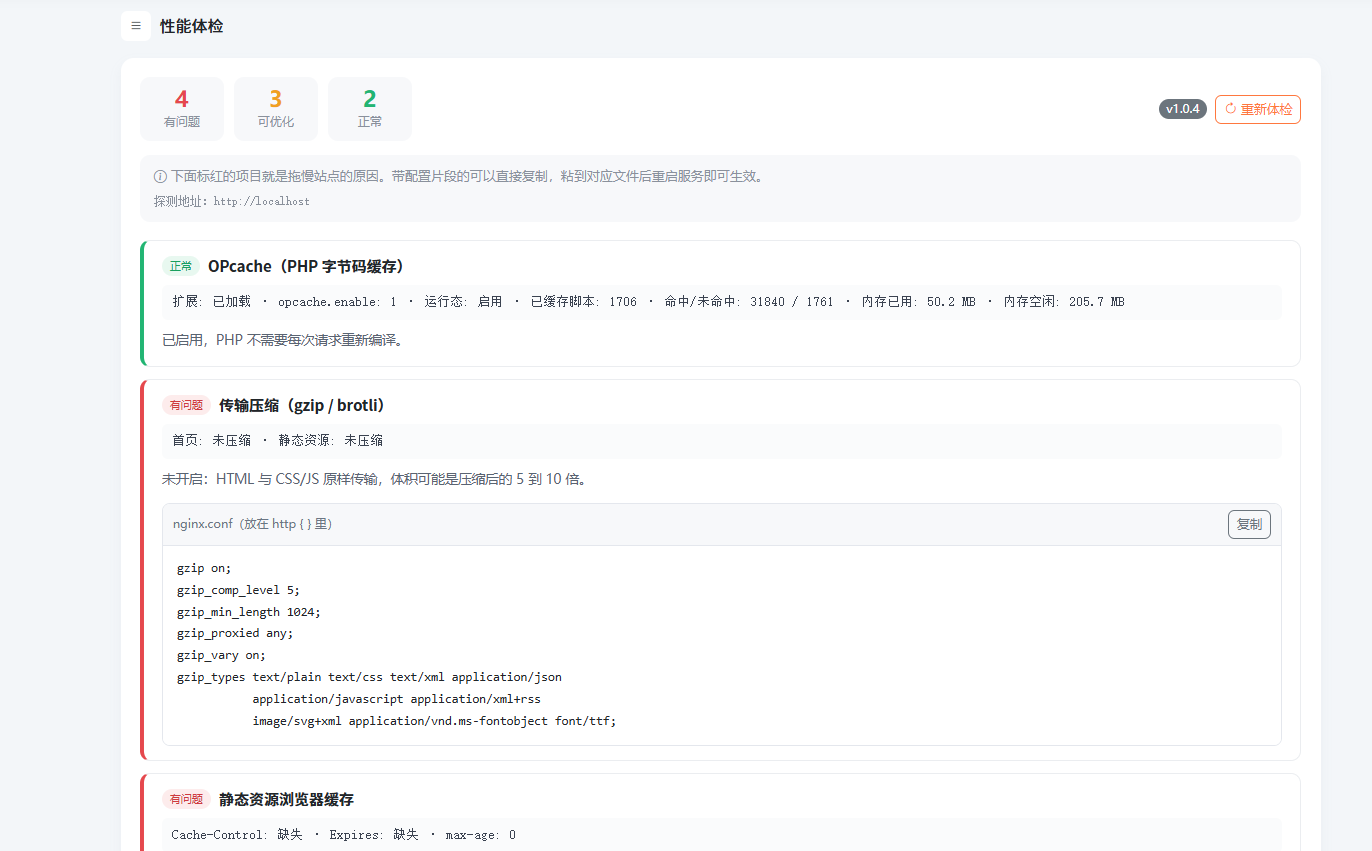Click the Cache-Control: 缺失 status line
This screenshot has width=1372, height=851.
[722, 834]
